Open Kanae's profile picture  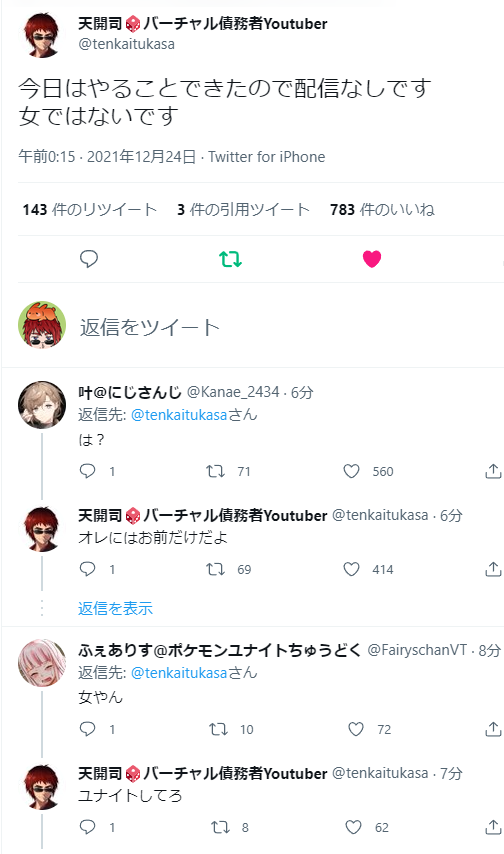coord(42,405)
